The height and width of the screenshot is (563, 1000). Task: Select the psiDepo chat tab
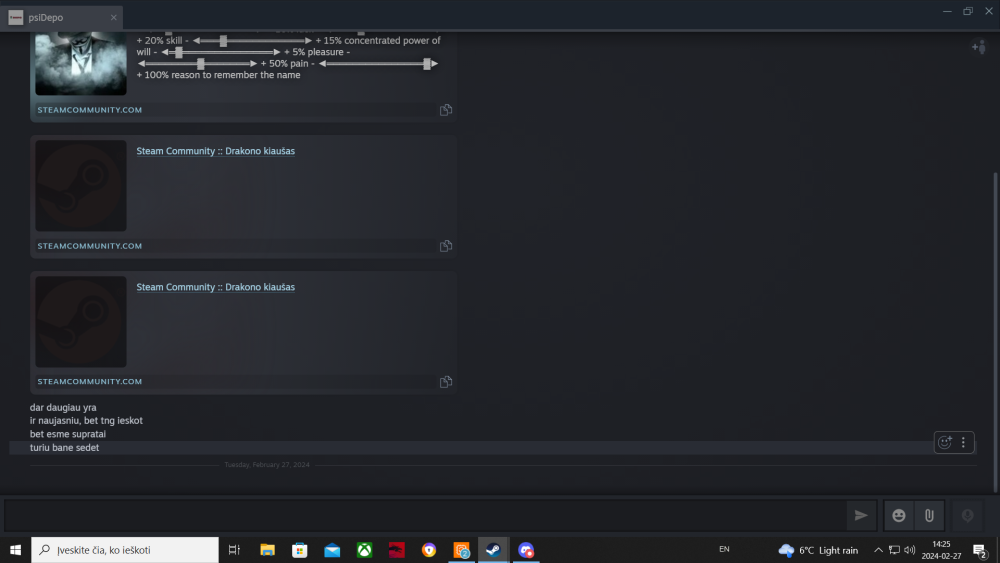click(x=62, y=17)
